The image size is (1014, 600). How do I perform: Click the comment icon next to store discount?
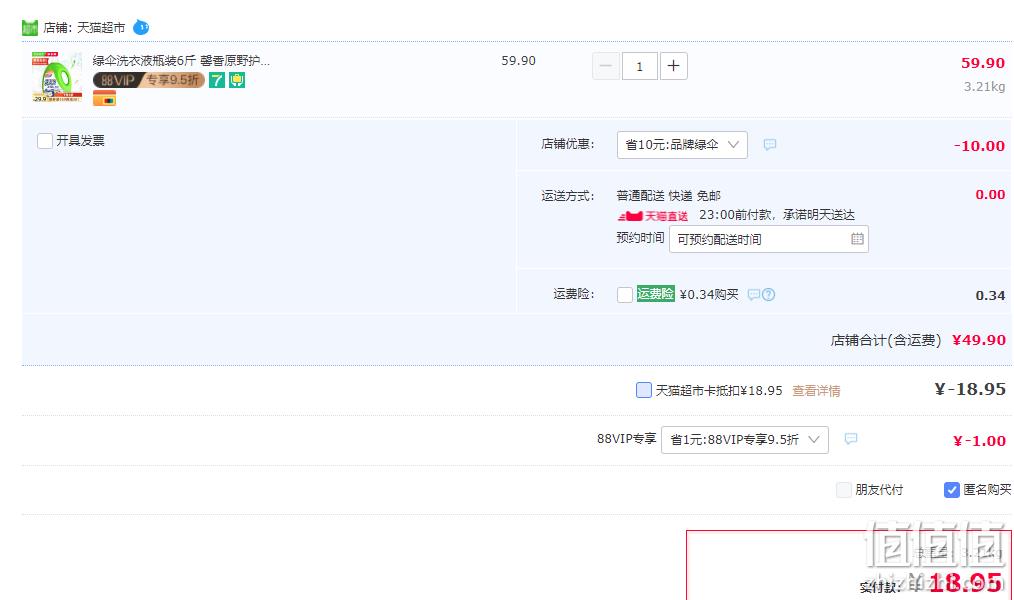[770, 145]
